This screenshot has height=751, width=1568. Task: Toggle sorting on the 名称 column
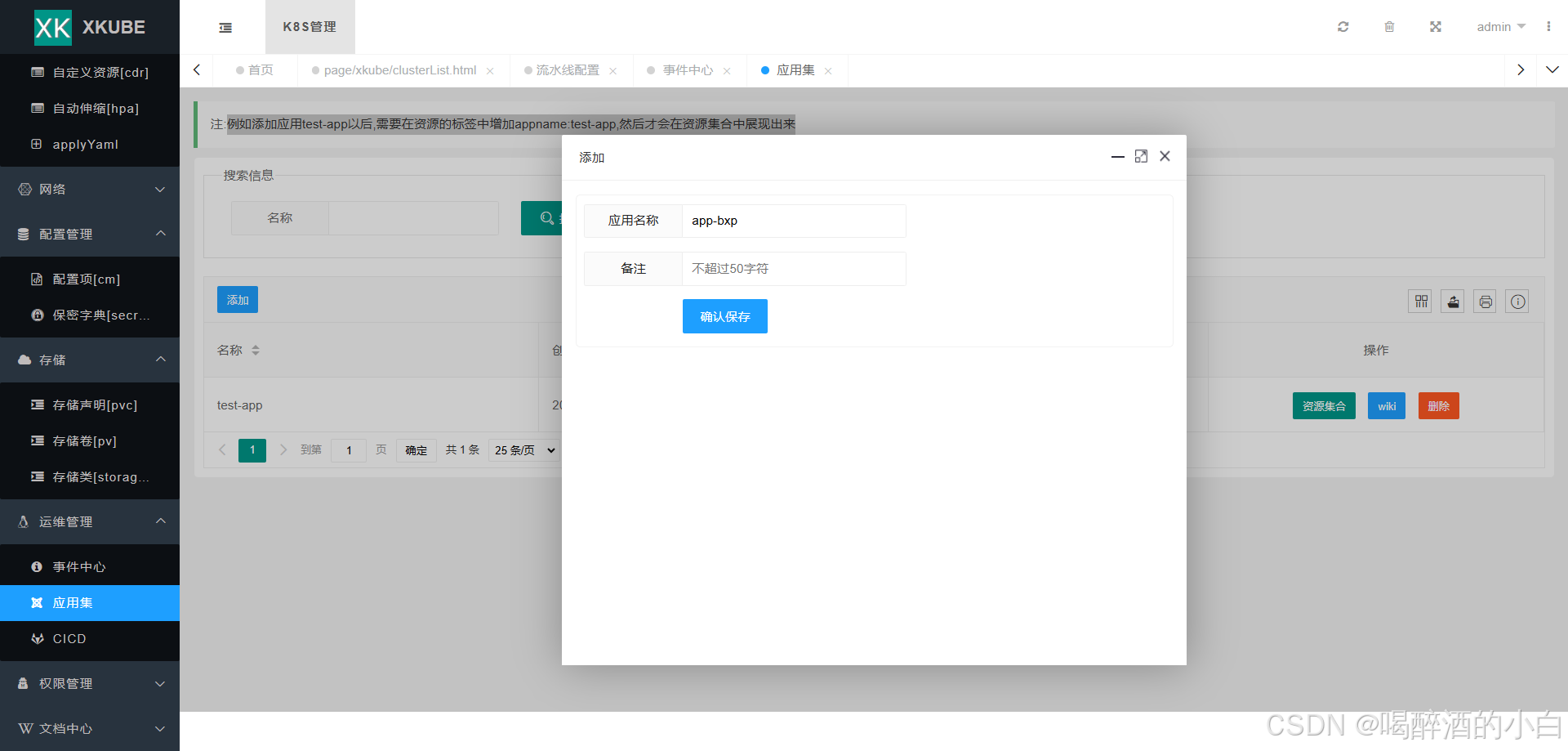tap(255, 350)
